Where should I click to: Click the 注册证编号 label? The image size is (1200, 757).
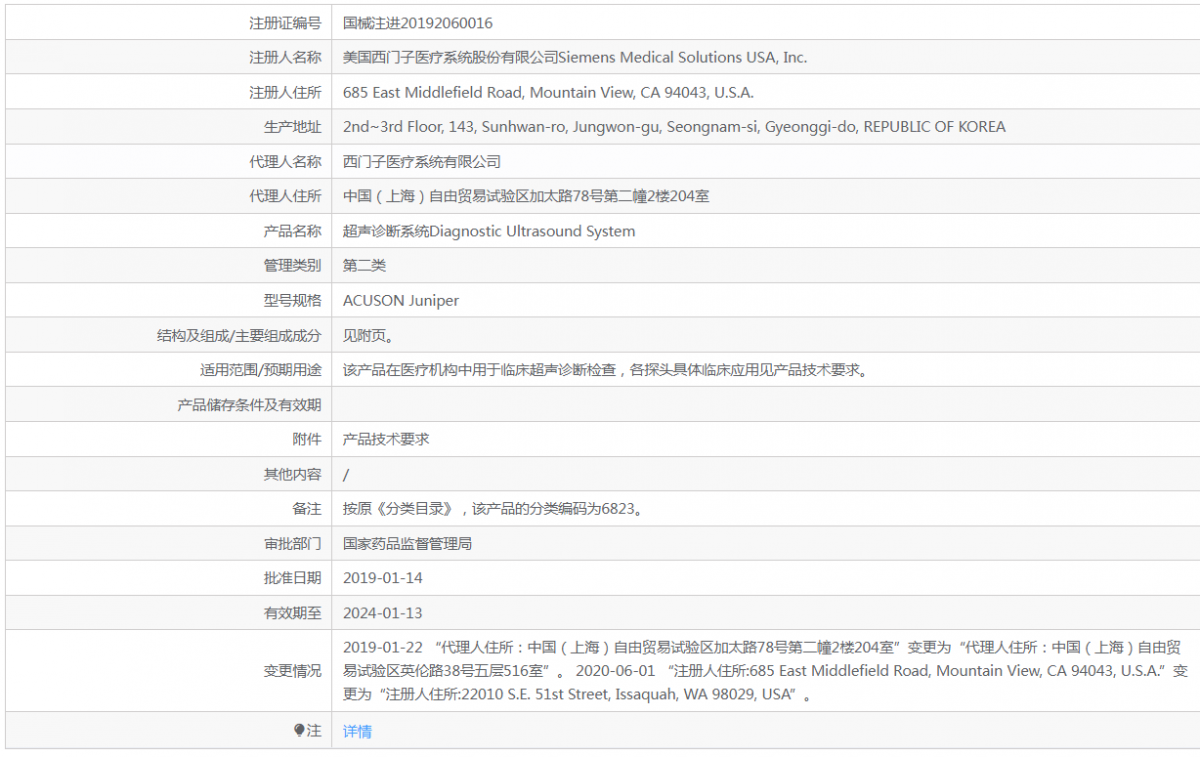[x=285, y=23]
